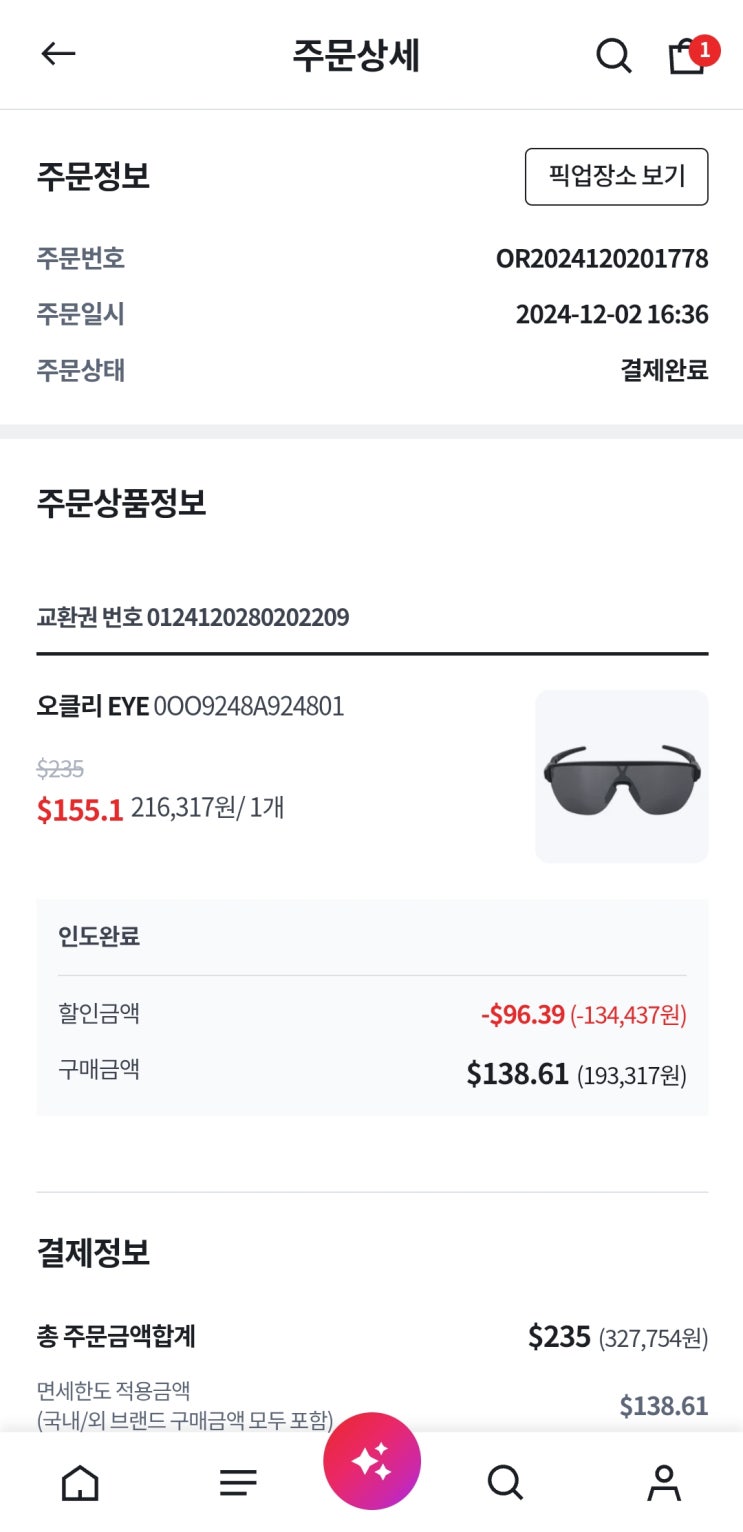Click the -$96.39 discount amount

point(523,1015)
